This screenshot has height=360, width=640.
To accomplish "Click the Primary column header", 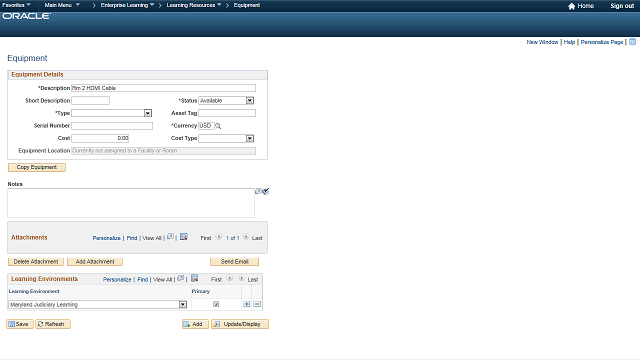I will coord(201,291).
